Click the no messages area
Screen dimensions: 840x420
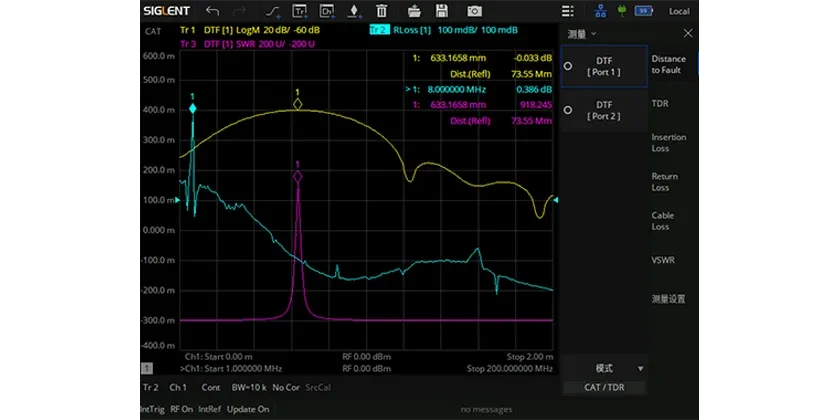tap(486, 410)
